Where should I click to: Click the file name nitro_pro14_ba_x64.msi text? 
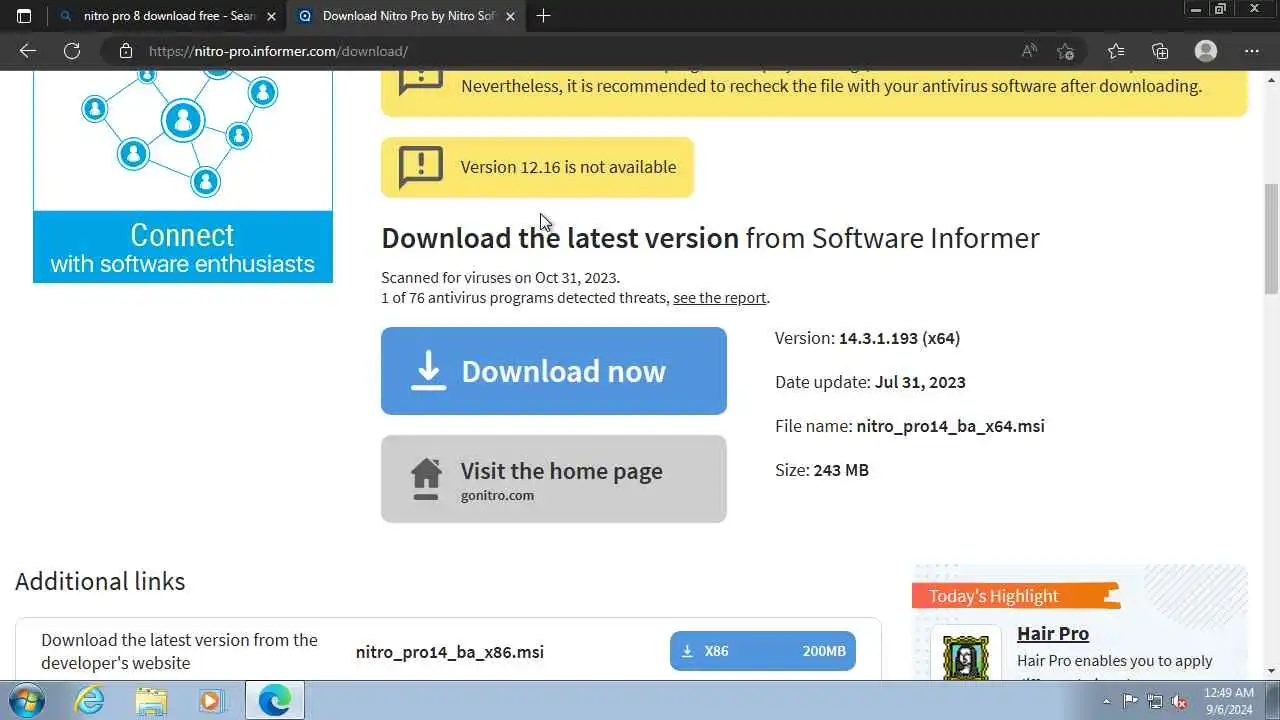coord(950,426)
